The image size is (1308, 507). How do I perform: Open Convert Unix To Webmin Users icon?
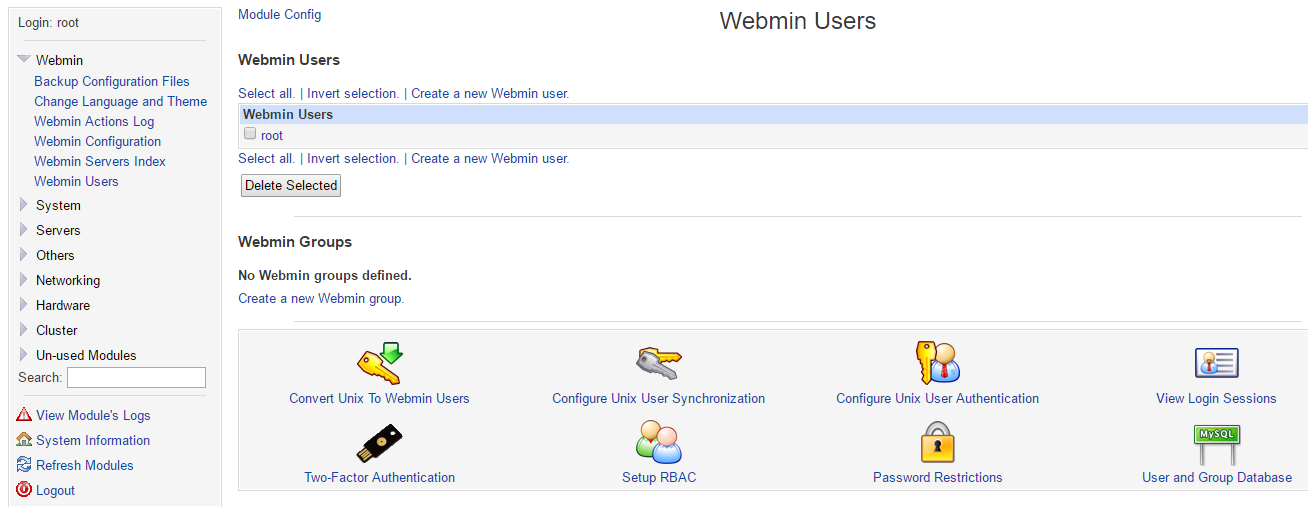pos(379,364)
